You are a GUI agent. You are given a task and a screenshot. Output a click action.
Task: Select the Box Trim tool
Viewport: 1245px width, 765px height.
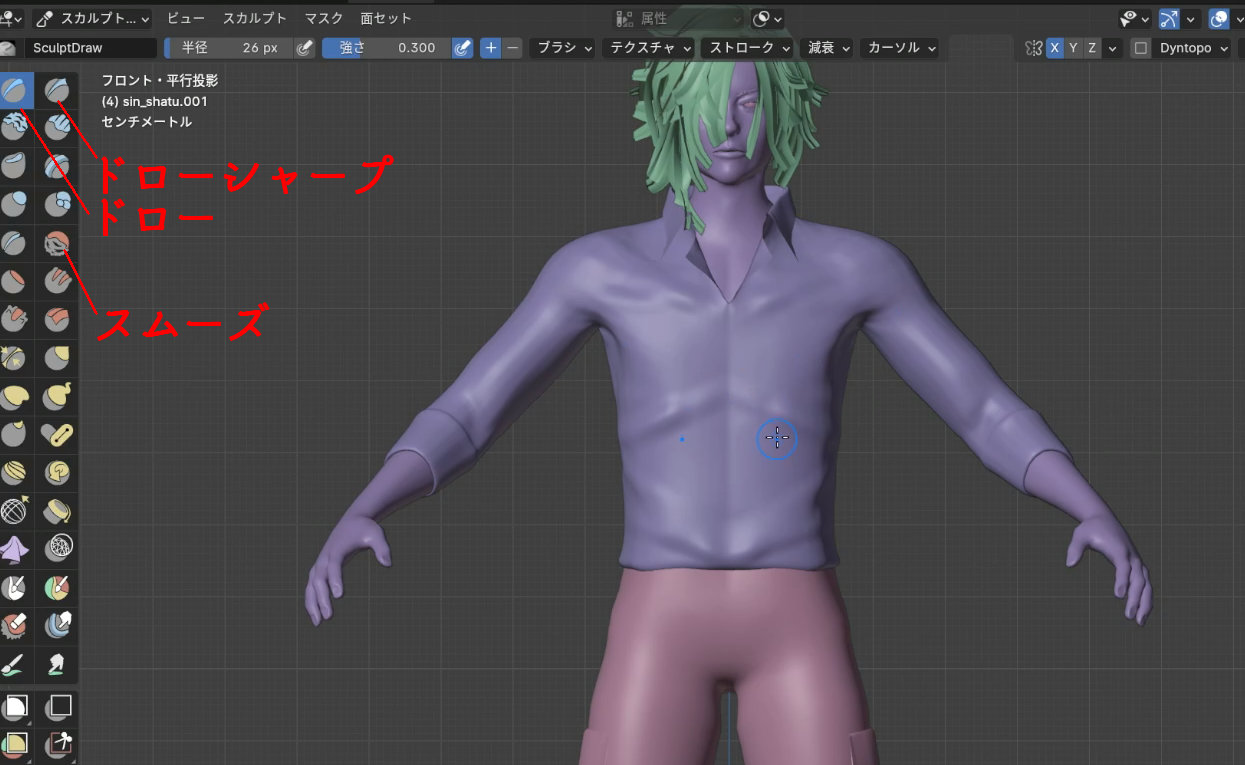(56, 745)
